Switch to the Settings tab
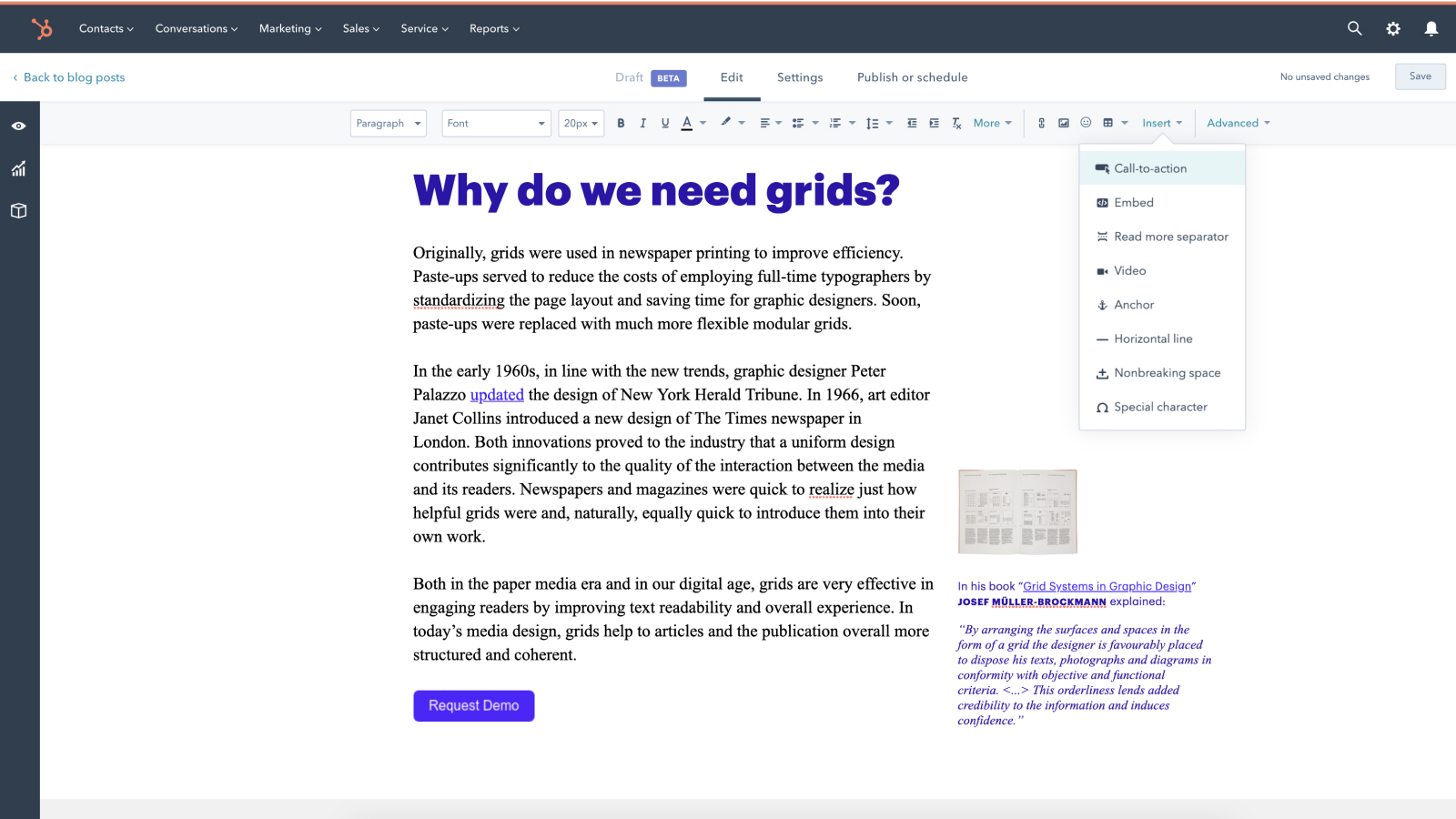The width and height of the screenshot is (1456, 819). [799, 77]
